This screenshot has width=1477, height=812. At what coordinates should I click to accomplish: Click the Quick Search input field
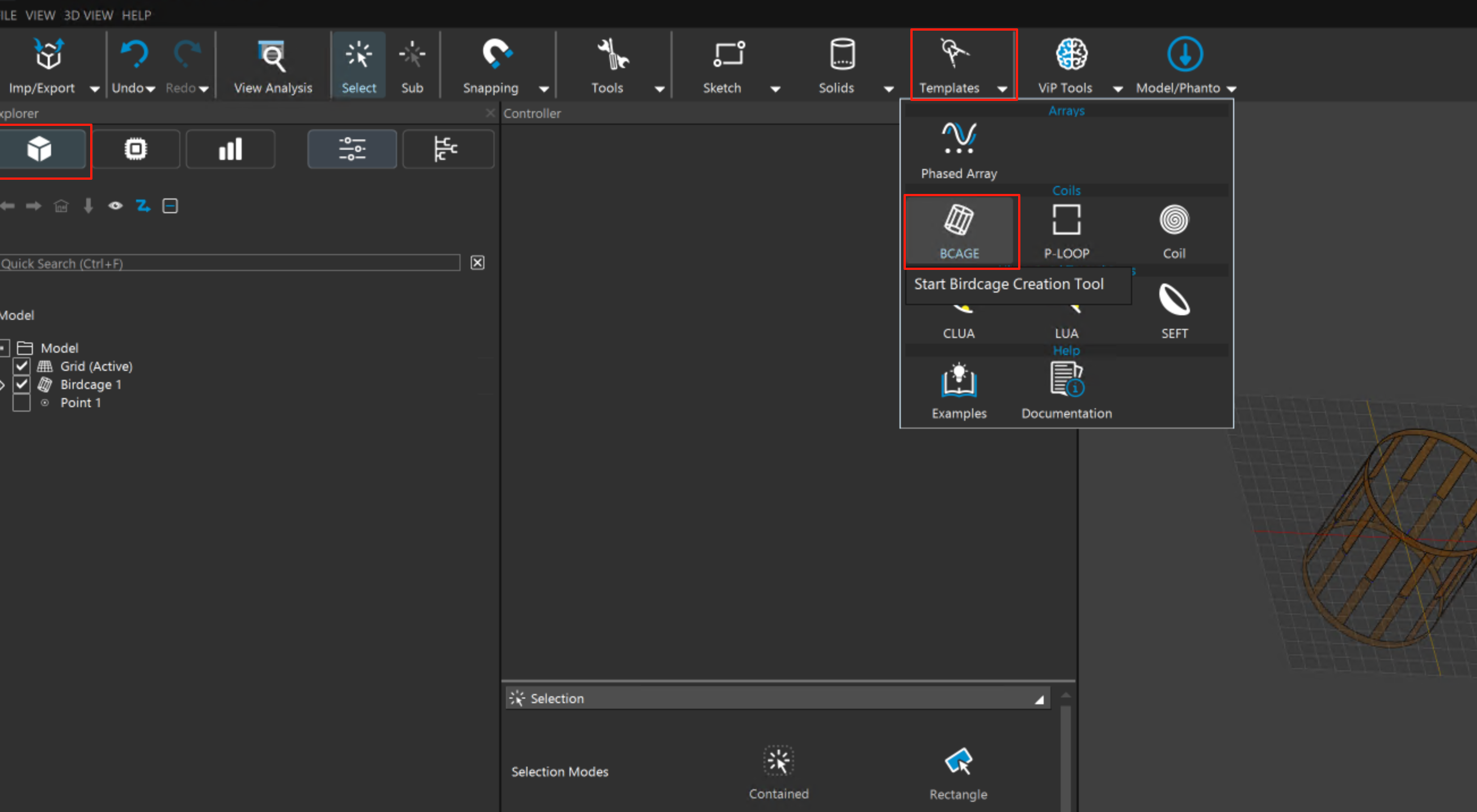229,264
